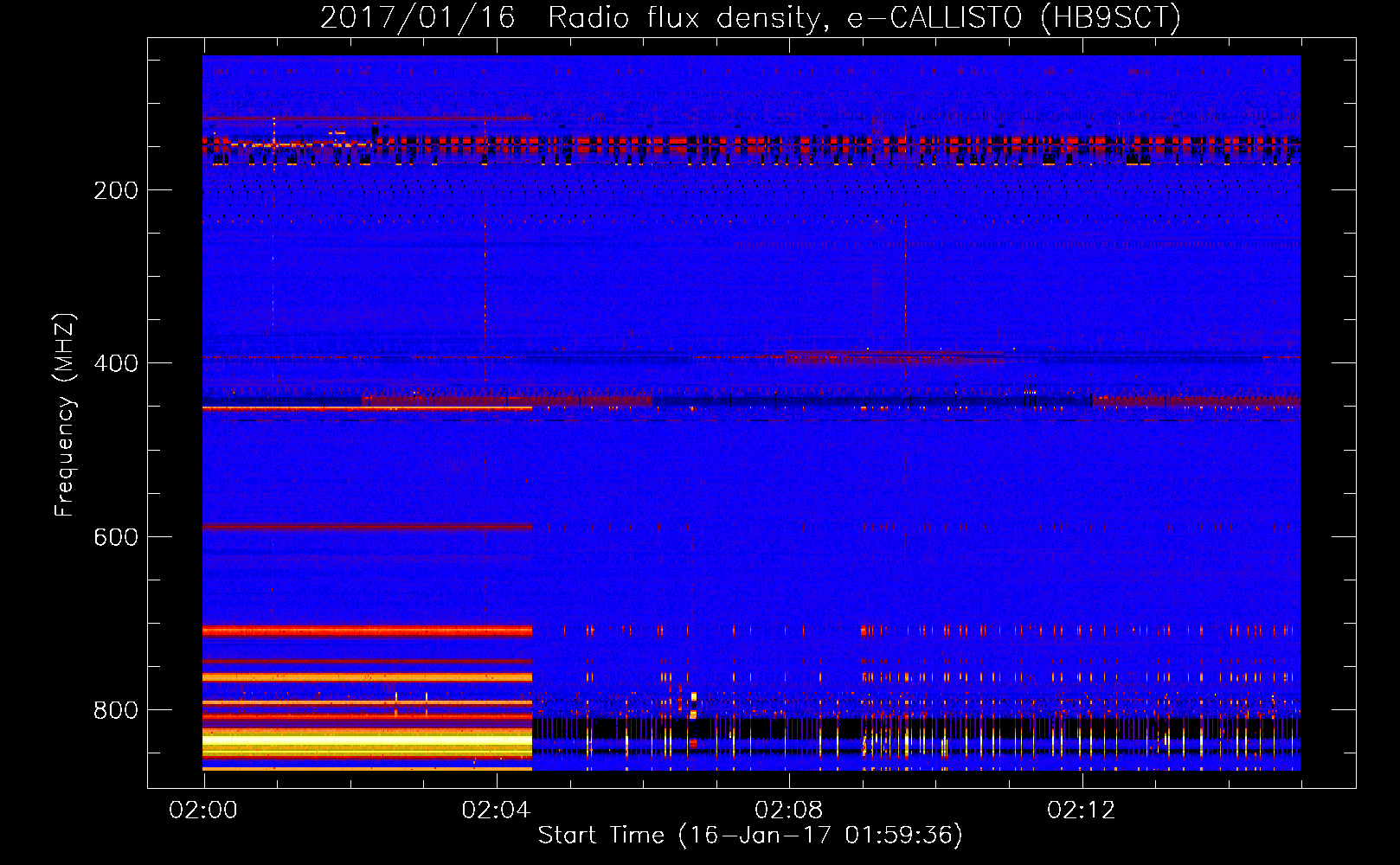The width and height of the screenshot is (1400, 865).
Task: Click the plot title '2017/01/16 Radio flux density, e-CALLISTO (HB9SCT)'
Action: 750,17
